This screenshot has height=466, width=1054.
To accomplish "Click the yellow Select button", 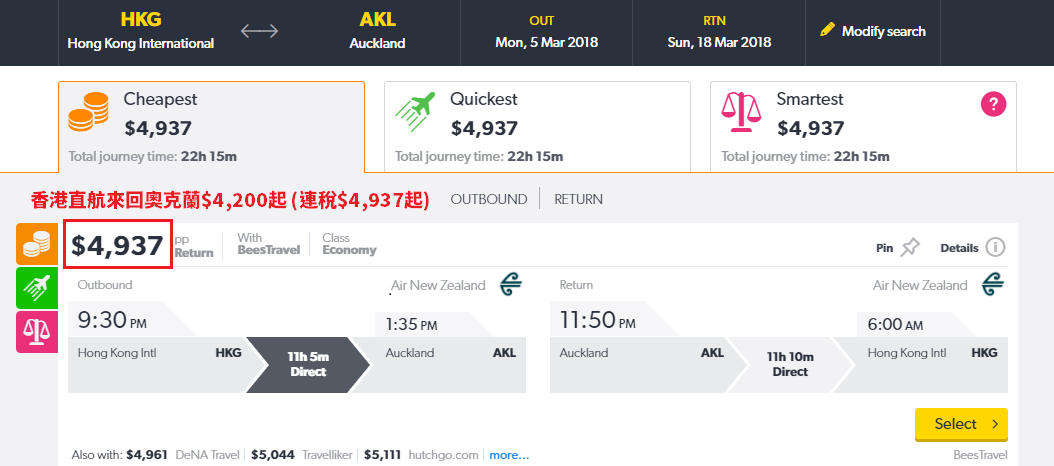I will (x=961, y=424).
